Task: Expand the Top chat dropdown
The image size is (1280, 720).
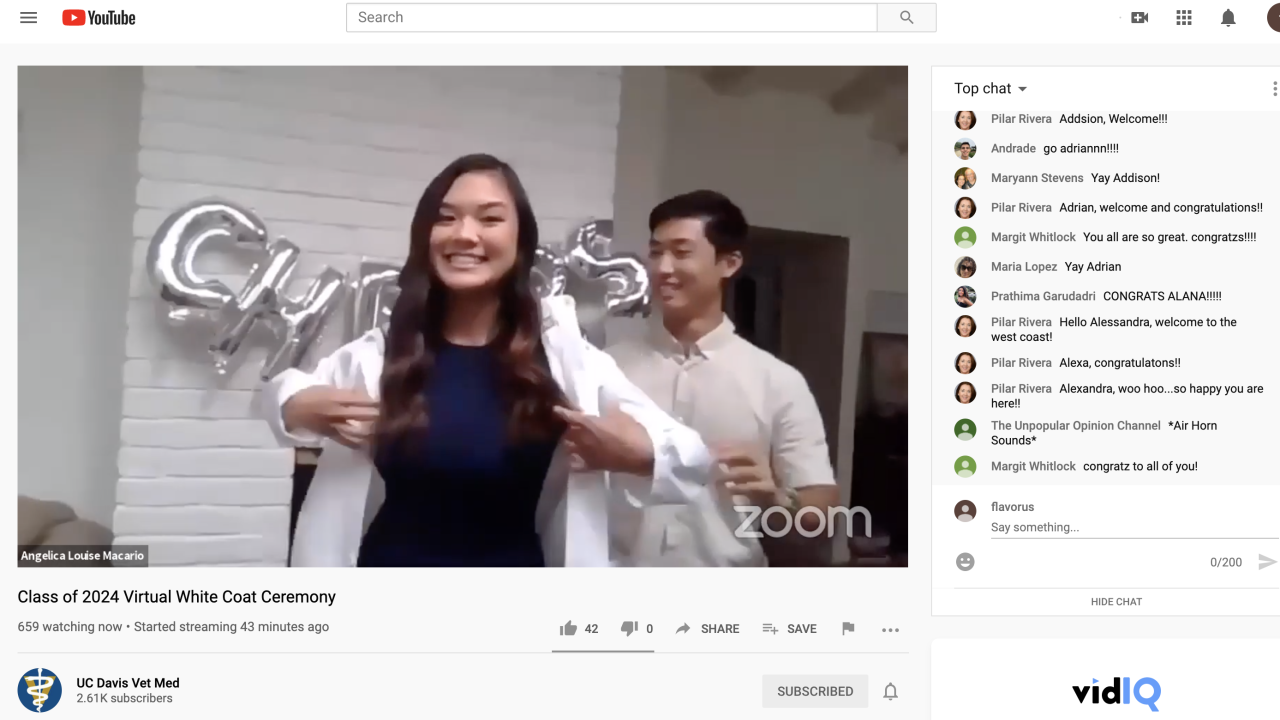Action: [x=991, y=89]
